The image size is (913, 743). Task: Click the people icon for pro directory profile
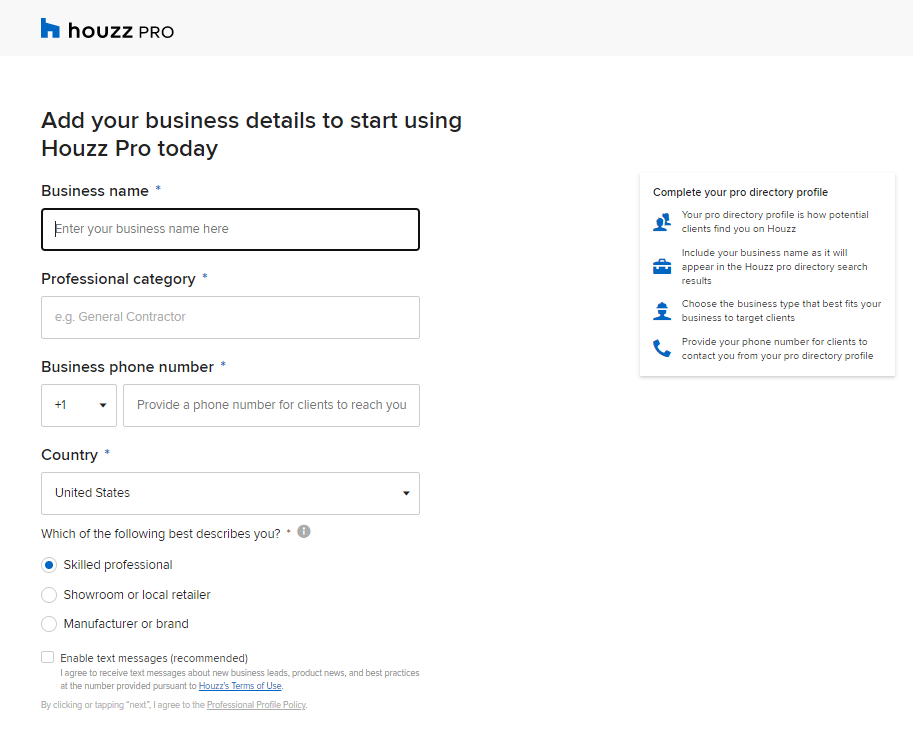662,222
